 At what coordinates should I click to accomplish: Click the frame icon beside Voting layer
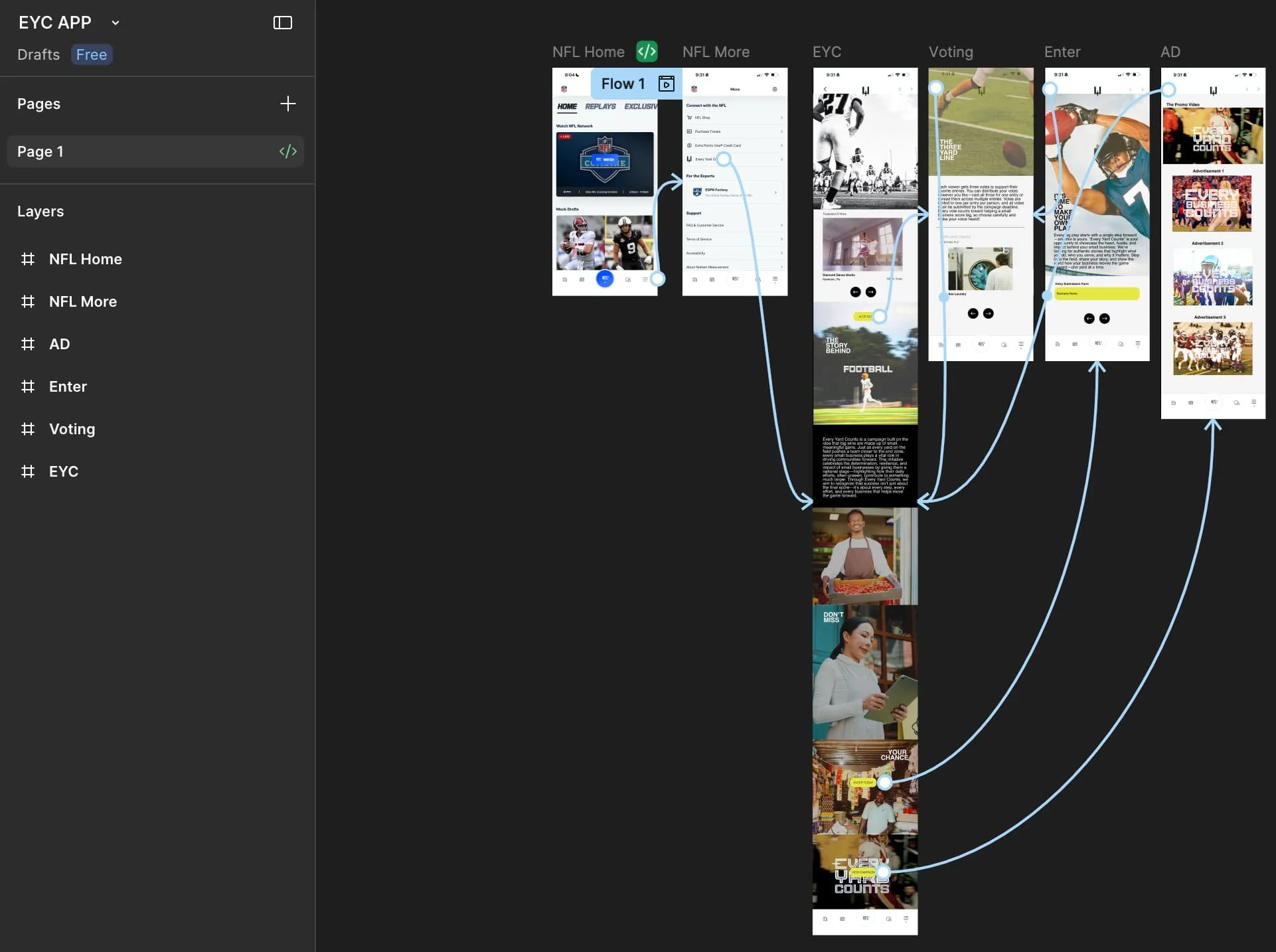click(x=28, y=429)
